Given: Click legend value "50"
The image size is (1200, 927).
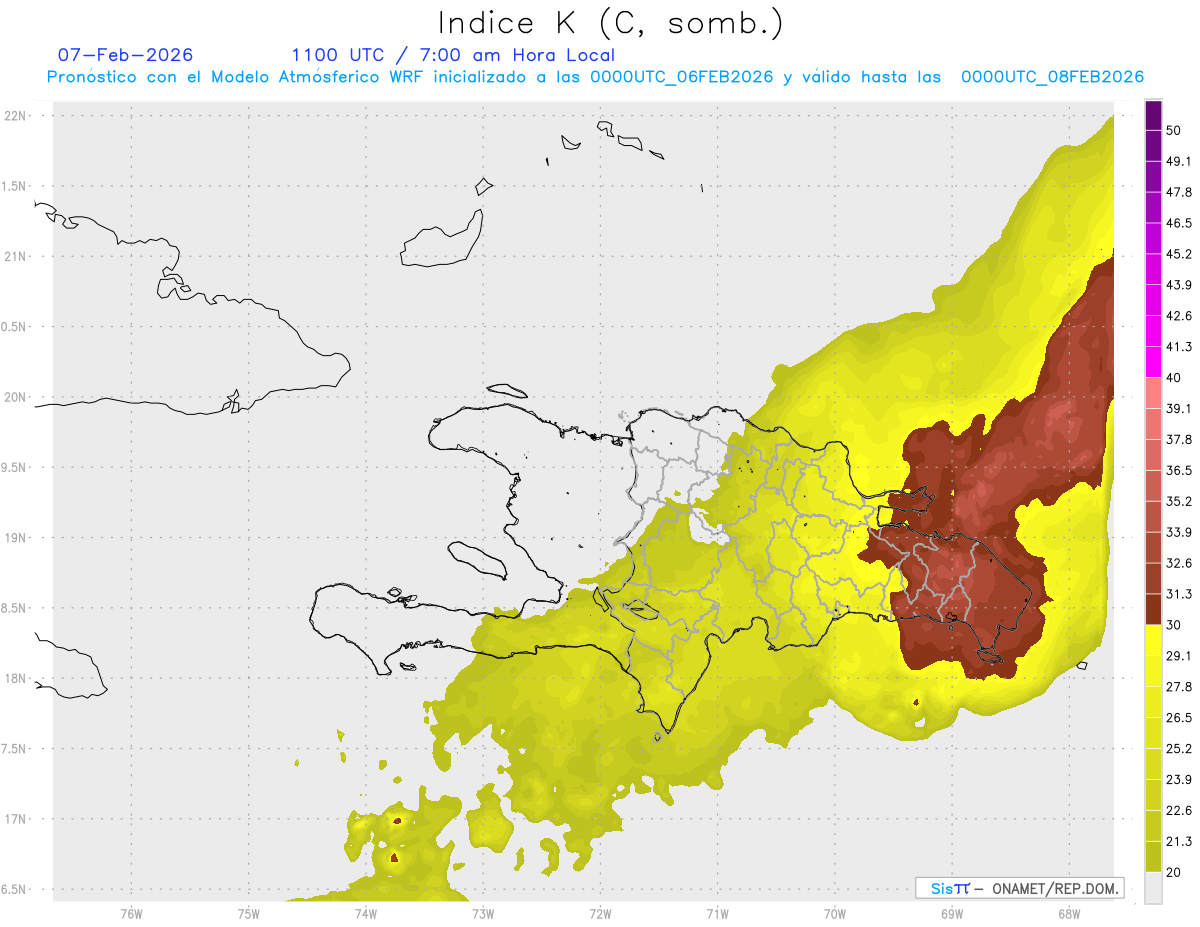Looking at the screenshot, I should click(x=1174, y=130).
